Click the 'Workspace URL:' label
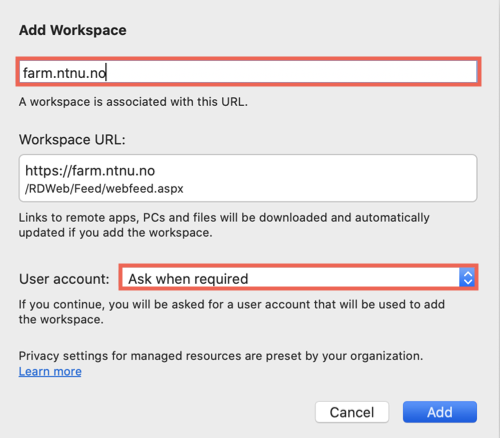Image resolution: width=500 pixels, height=438 pixels. pyautogui.click(x=72, y=139)
